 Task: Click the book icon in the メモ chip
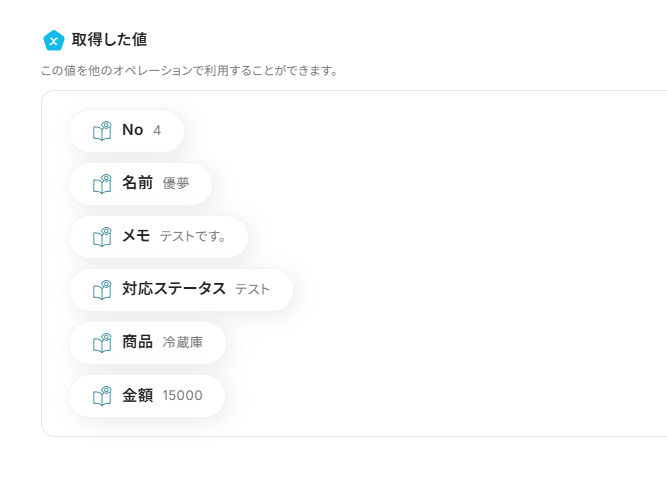coord(101,237)
